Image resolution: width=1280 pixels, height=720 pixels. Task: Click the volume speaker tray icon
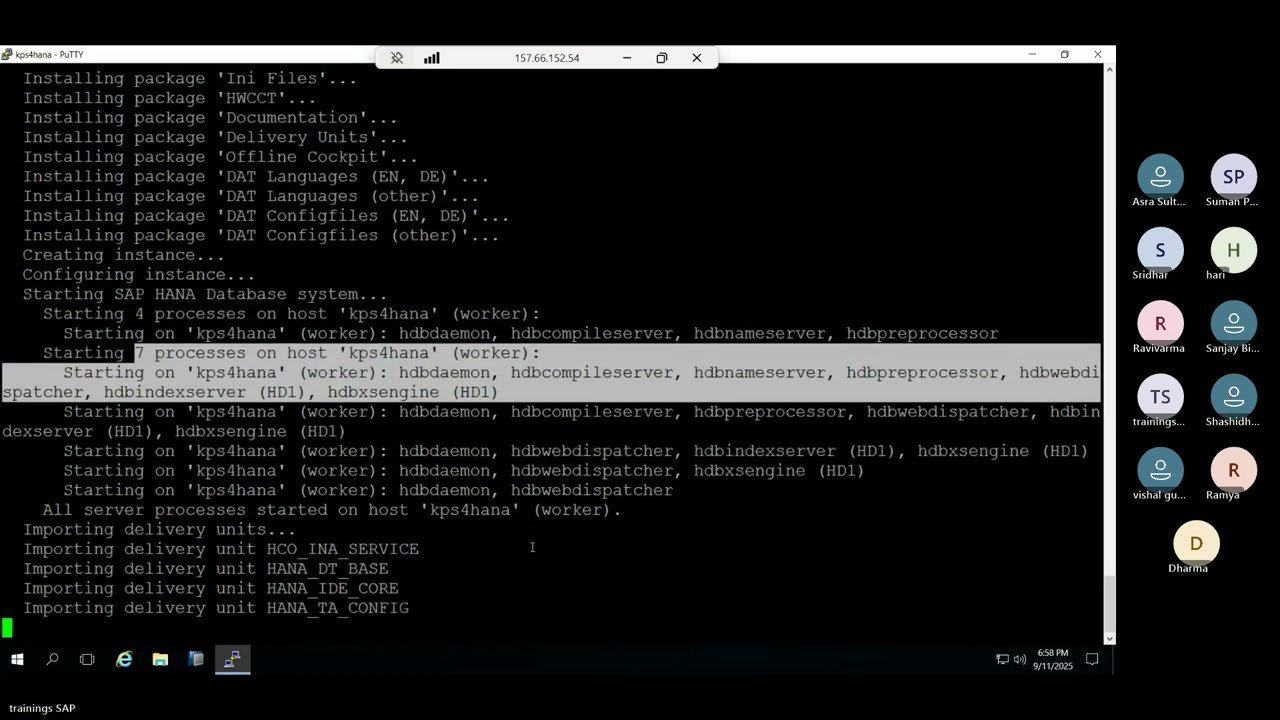coord(1020,660)
